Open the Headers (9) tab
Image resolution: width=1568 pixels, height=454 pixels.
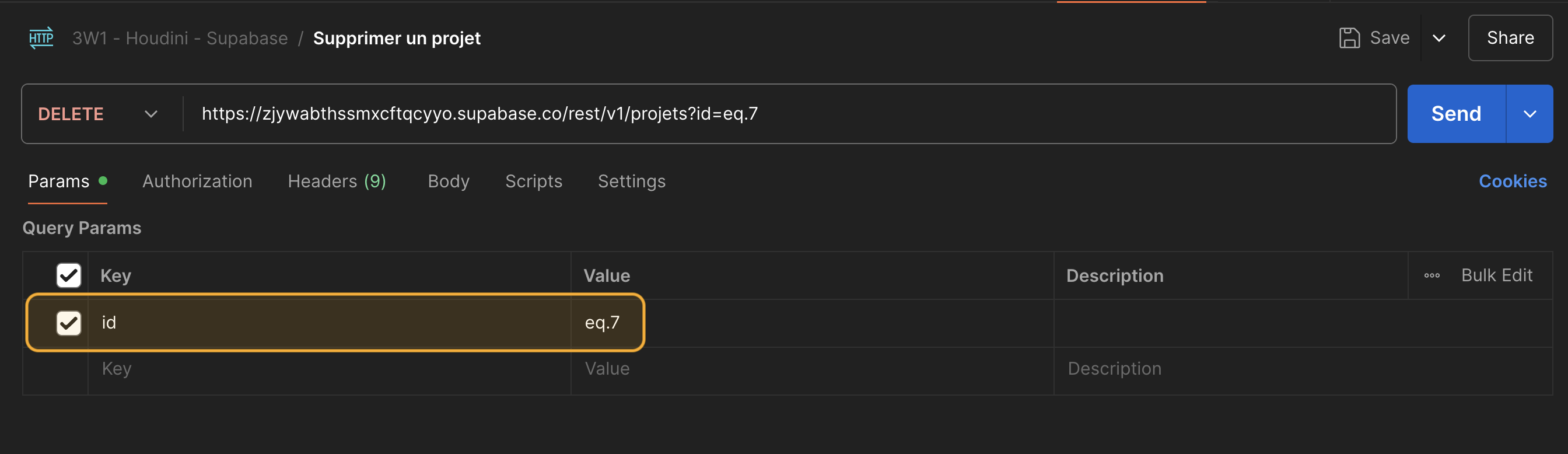point(337,181)
